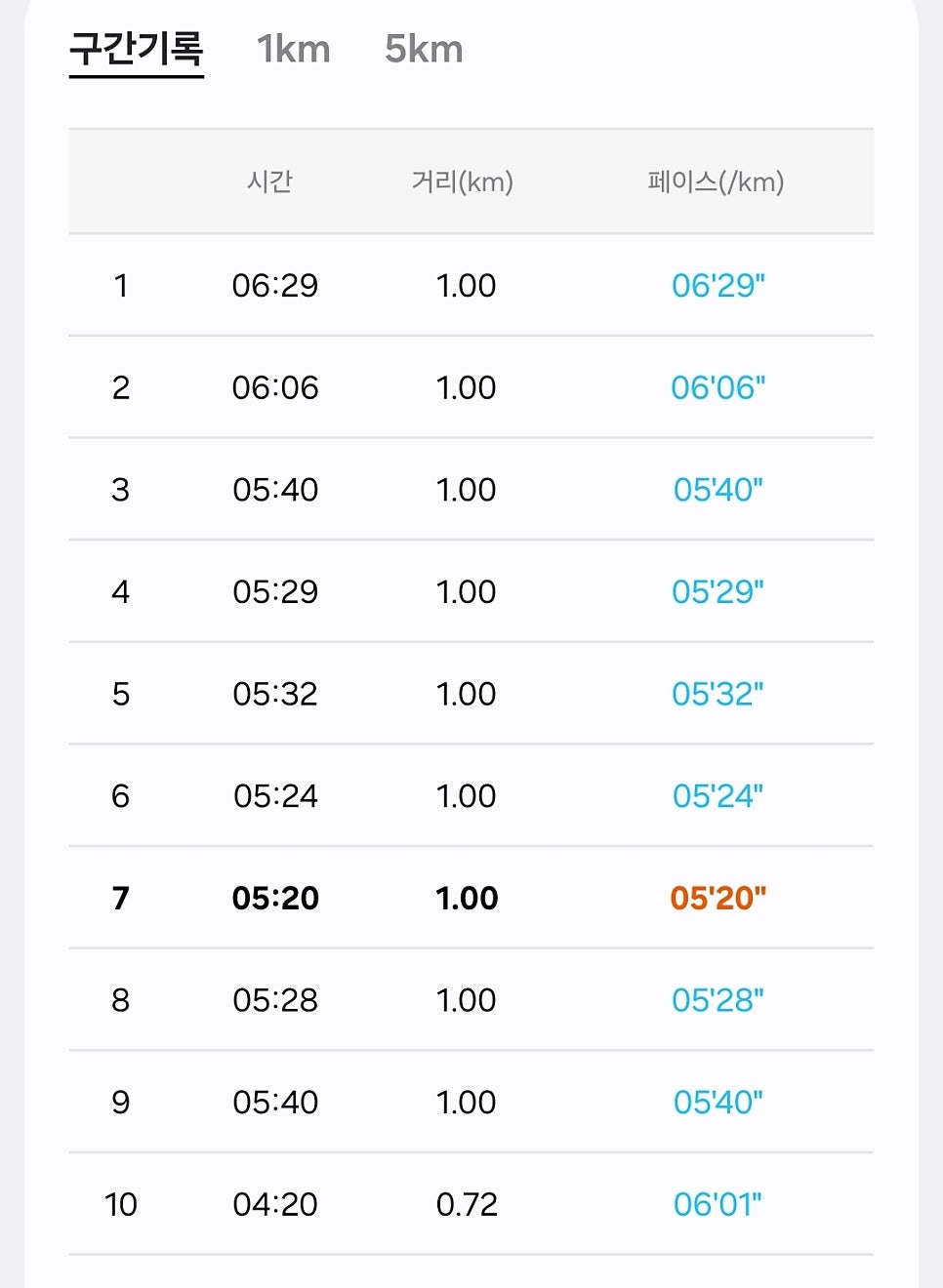This screenshot has width=943, height=1288.
Task: Select the 5km tab
Action: 424,49
